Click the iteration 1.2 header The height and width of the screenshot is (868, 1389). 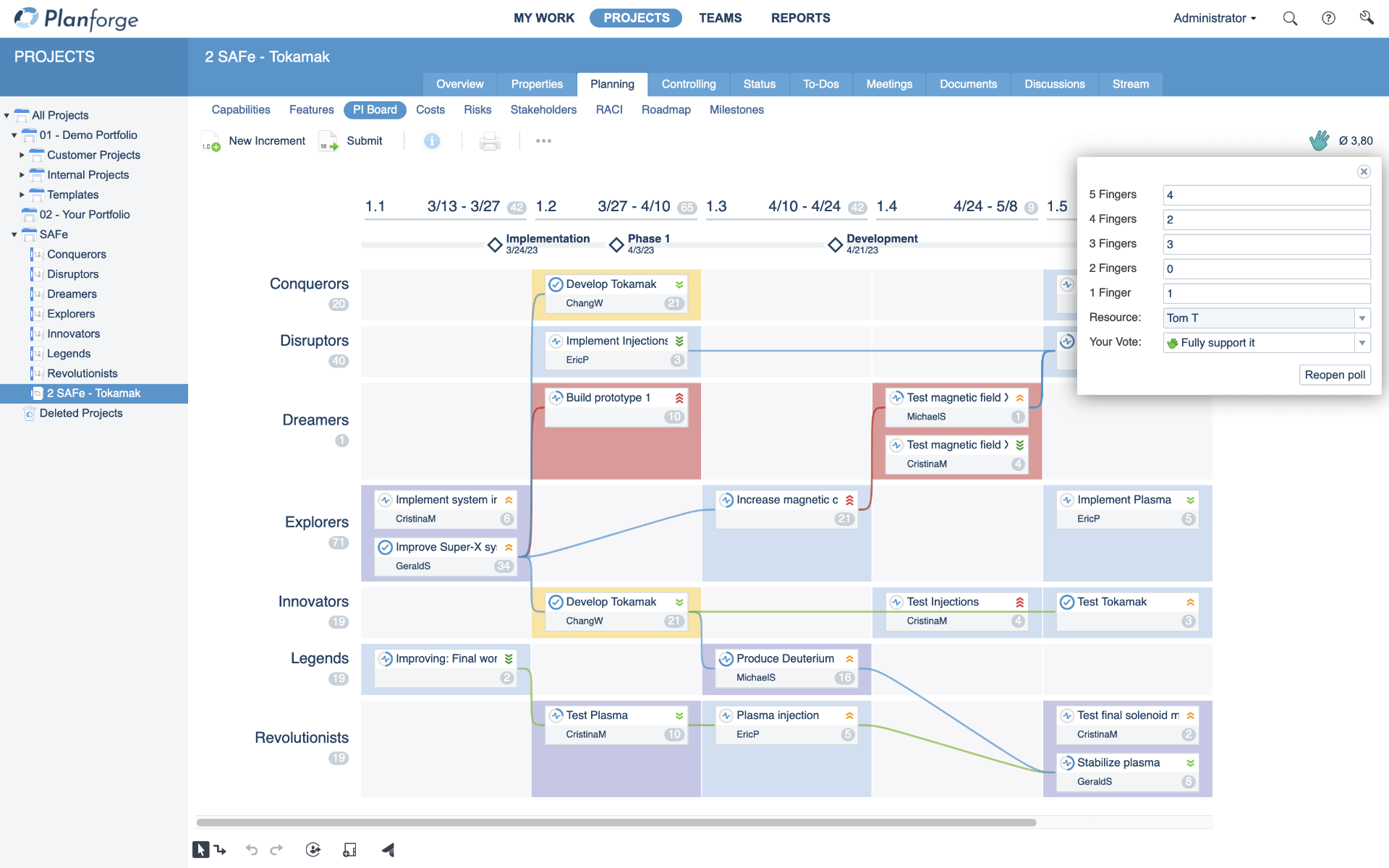(x=615, y=207)
